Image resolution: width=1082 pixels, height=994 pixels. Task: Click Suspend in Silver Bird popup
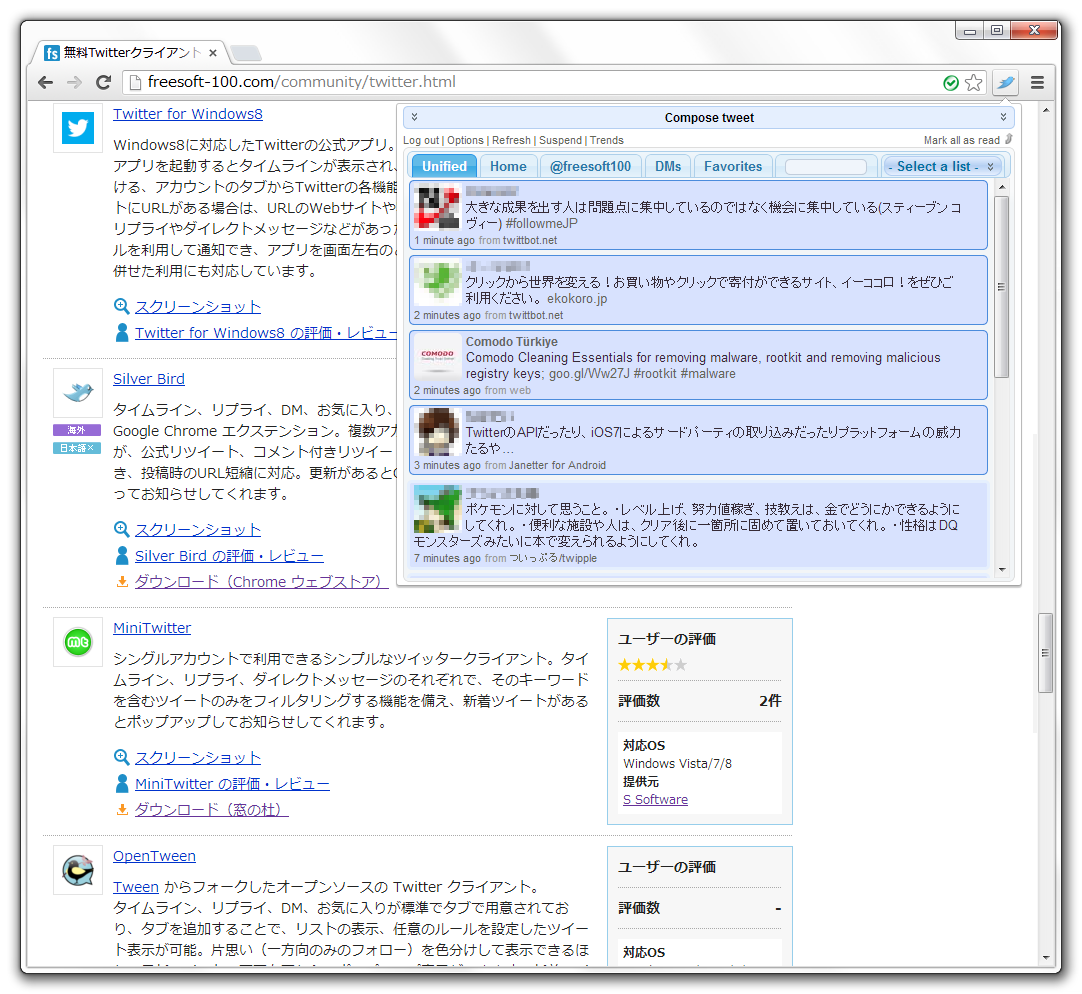click(560, 140)
